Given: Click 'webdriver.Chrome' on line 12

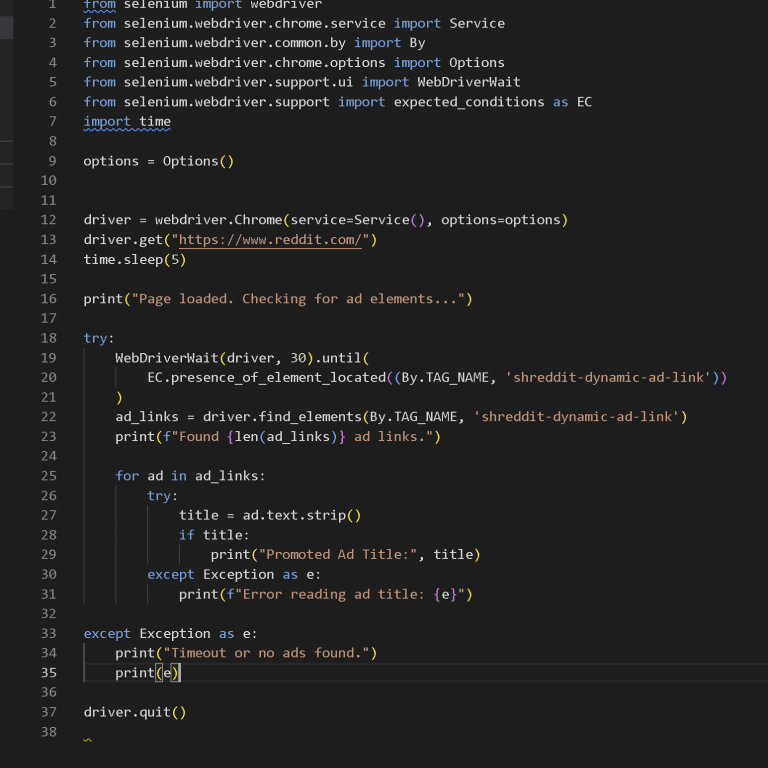Looking at the screenshot, I should click(218, 220).
